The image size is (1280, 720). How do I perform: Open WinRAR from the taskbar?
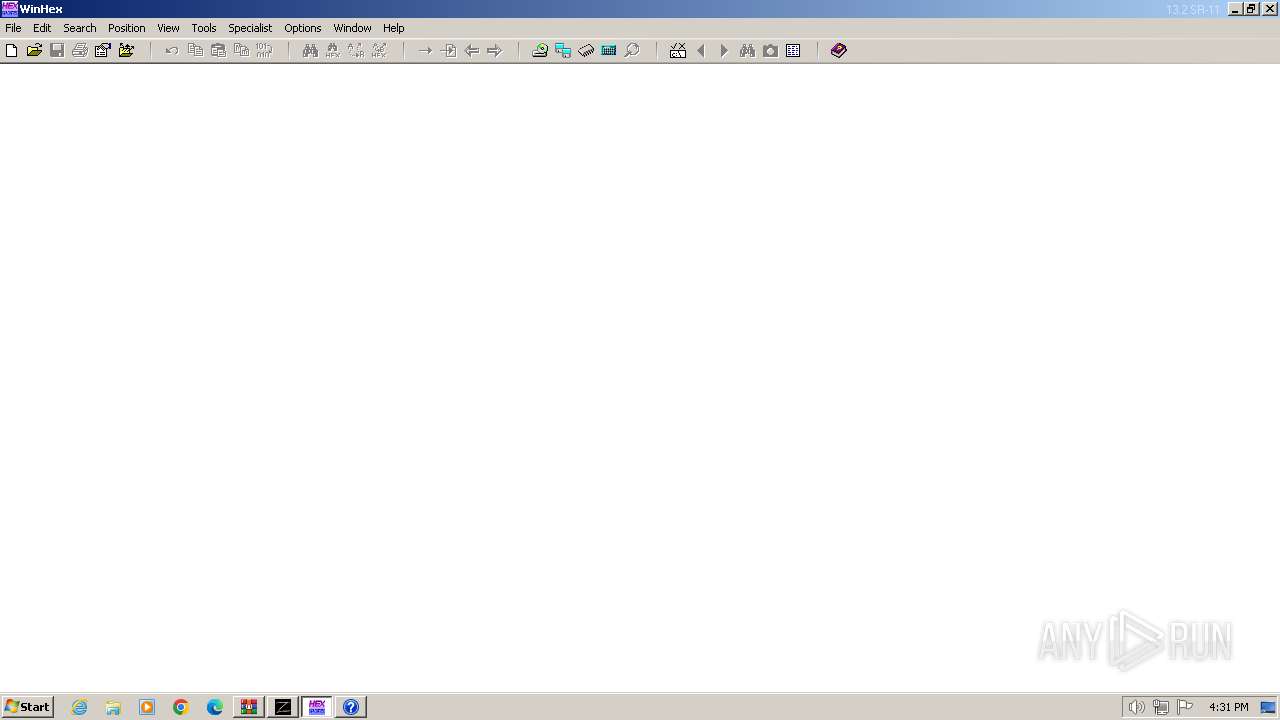click(x=249, y=707)
